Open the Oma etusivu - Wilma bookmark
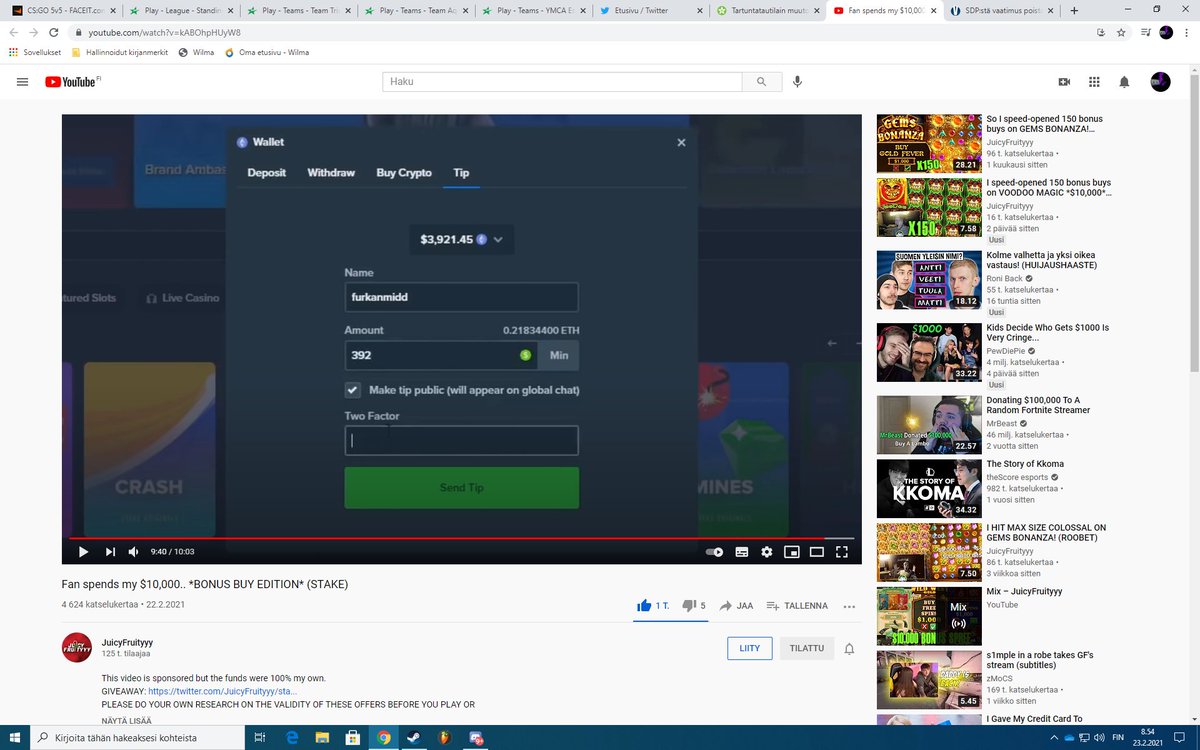 [x=267, y=52]
